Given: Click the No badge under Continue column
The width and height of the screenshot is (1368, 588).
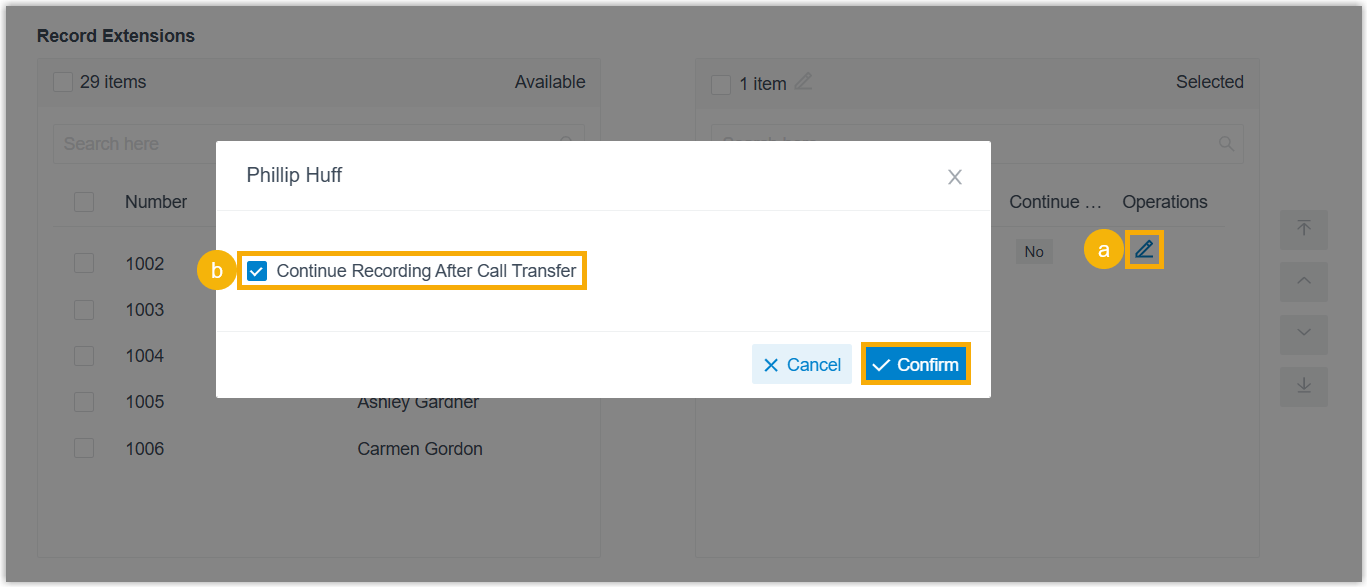Looking at the screenshot, I should click(1033, 252).
